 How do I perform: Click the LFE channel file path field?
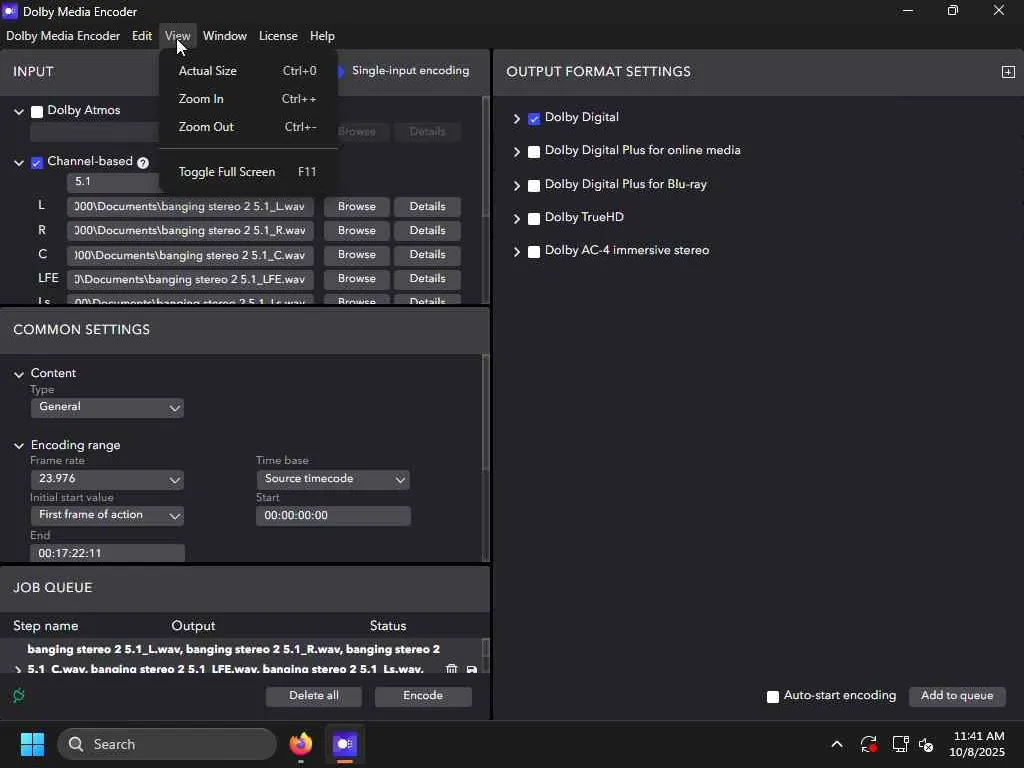point(190,279)
